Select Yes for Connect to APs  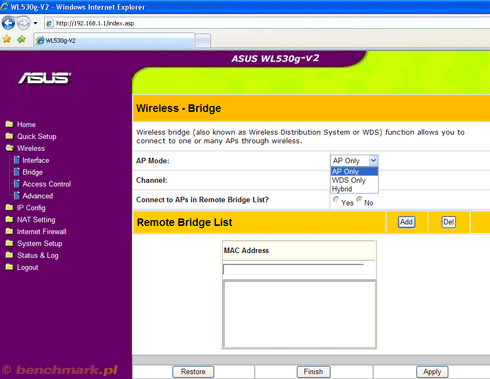pos(336,199)
